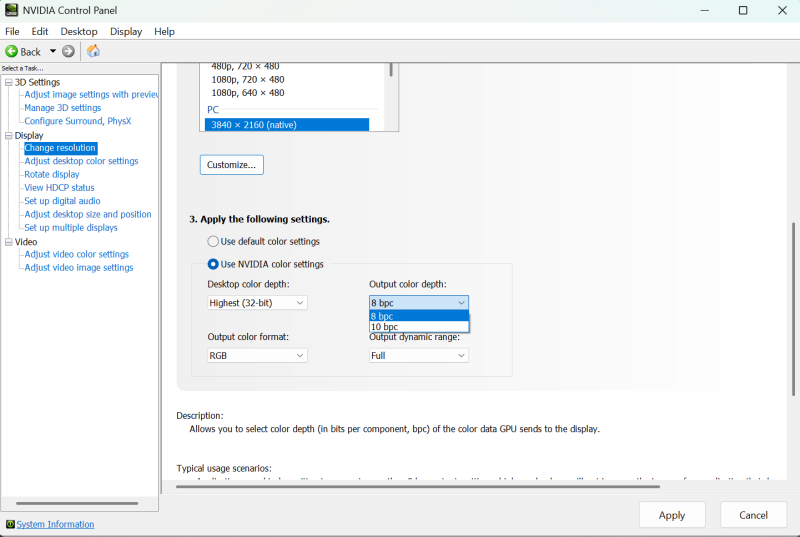Click main panel vertical scrollbar
This screenshot has height=537, width=800.
tap(793, 309)
